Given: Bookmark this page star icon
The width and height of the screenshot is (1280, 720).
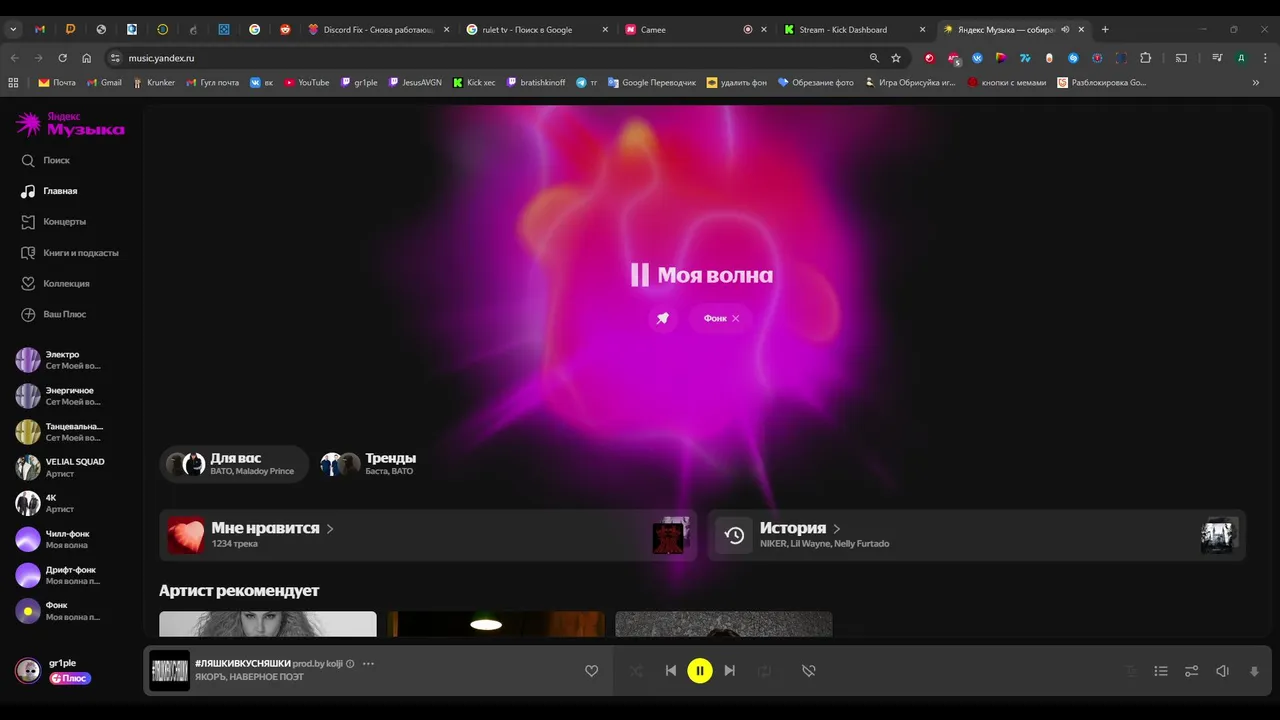Looking at the screenshot, I should click(896, 58).
